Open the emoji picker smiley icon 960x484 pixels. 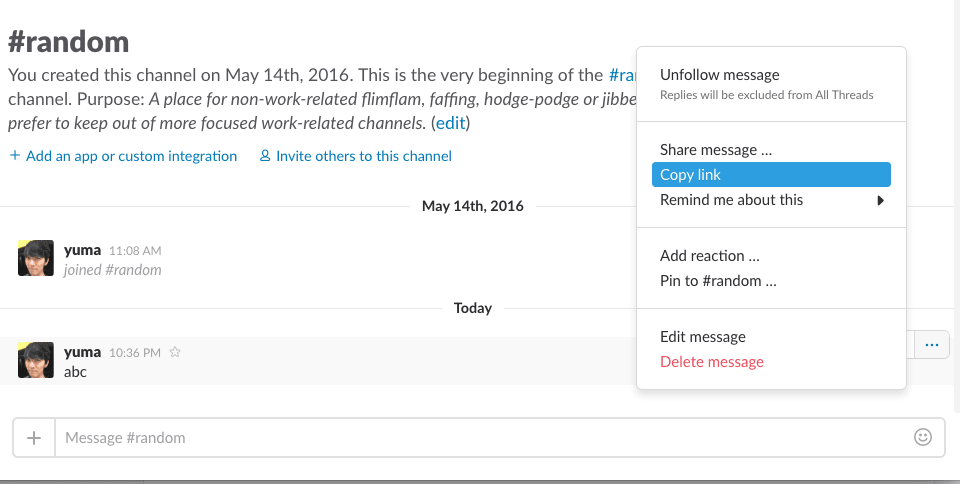pos(923,437)
